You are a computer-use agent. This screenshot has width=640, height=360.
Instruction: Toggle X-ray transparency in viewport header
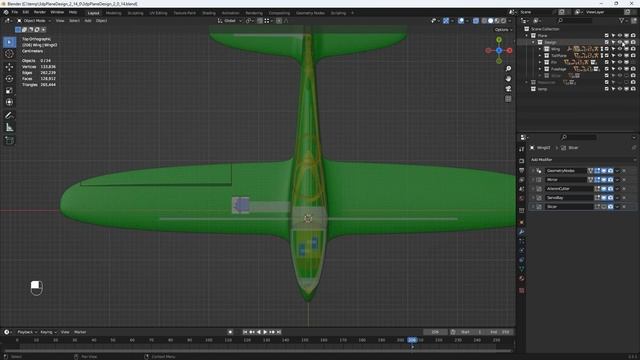coord(476,21)
